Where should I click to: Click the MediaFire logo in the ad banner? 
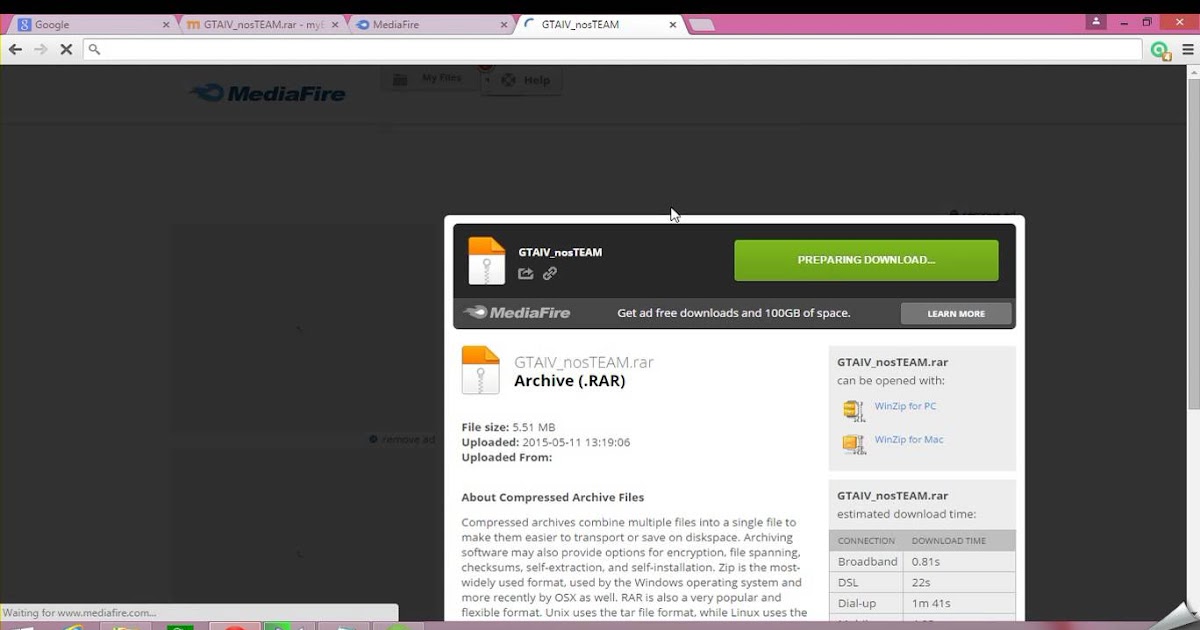coord(517,312)
